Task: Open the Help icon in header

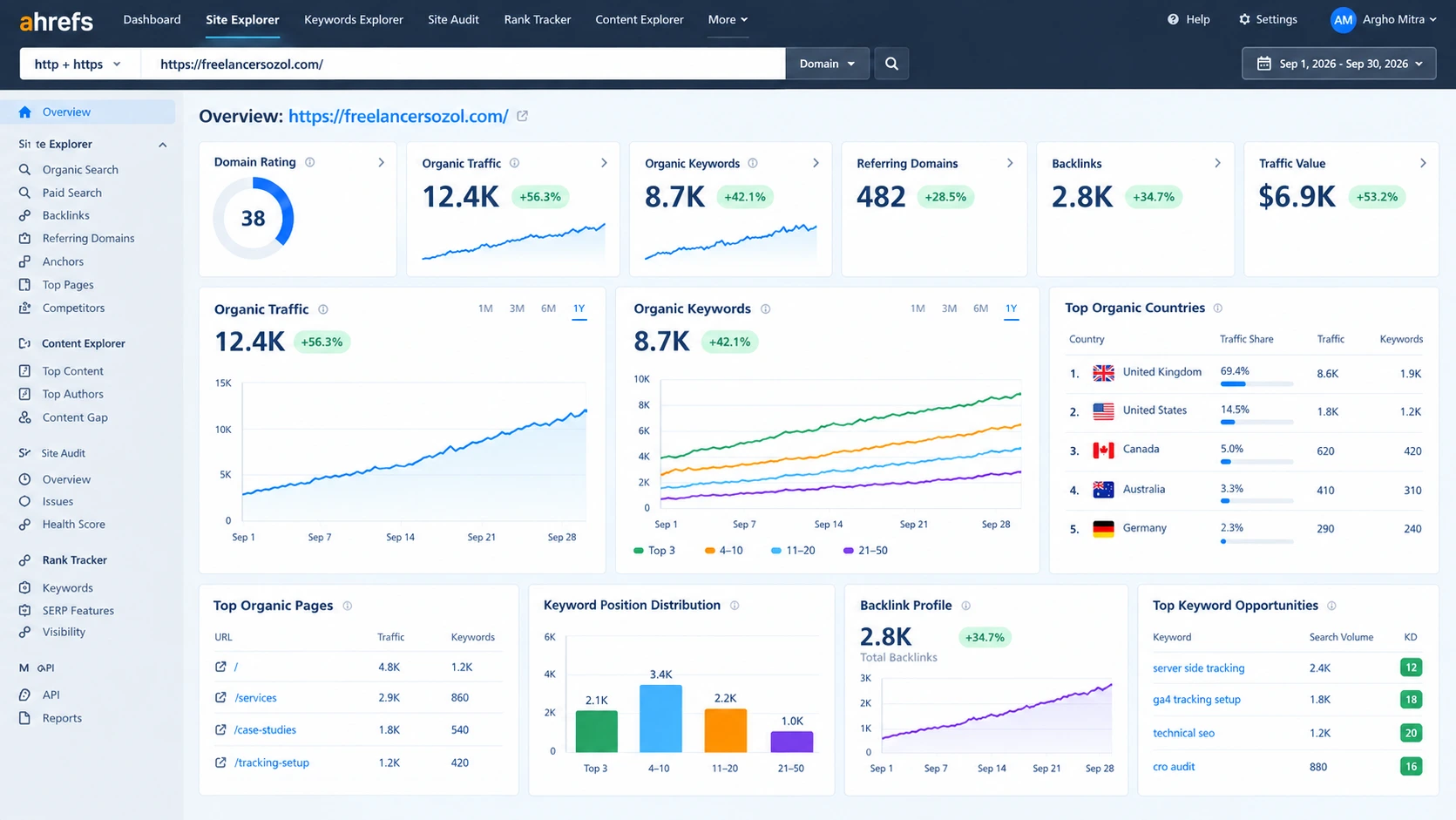Action: tap(1173, 19)
